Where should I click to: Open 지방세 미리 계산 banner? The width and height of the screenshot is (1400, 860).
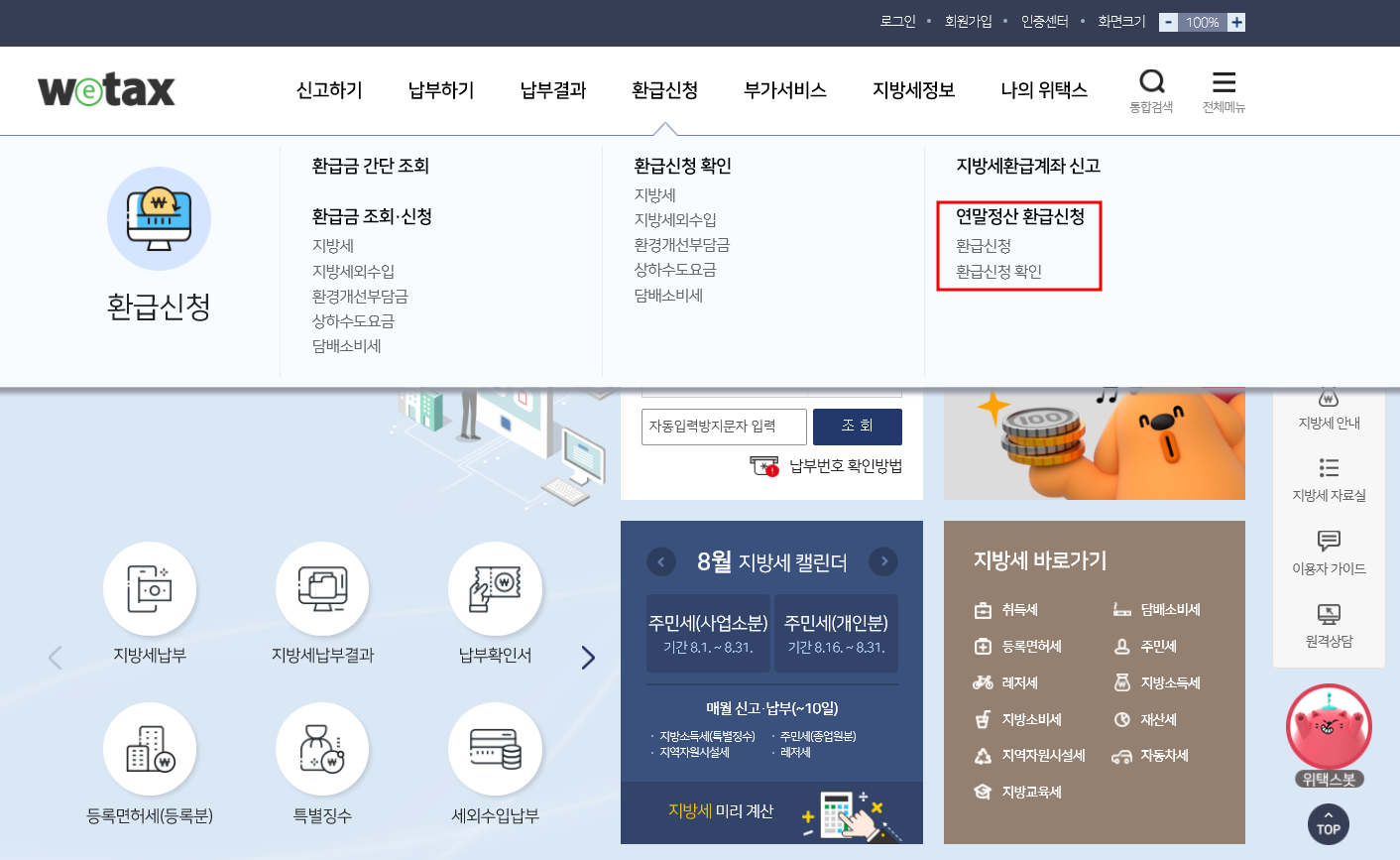[771, 812]
